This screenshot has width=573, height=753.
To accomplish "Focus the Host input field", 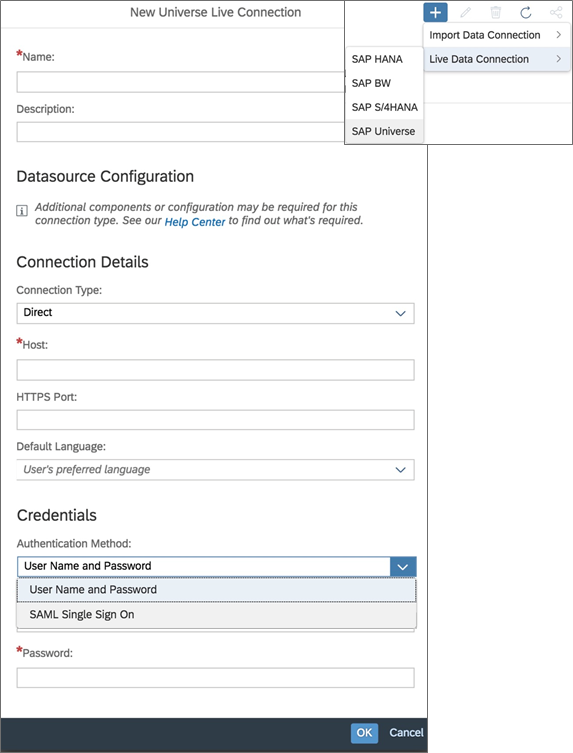I will [215, 370].
